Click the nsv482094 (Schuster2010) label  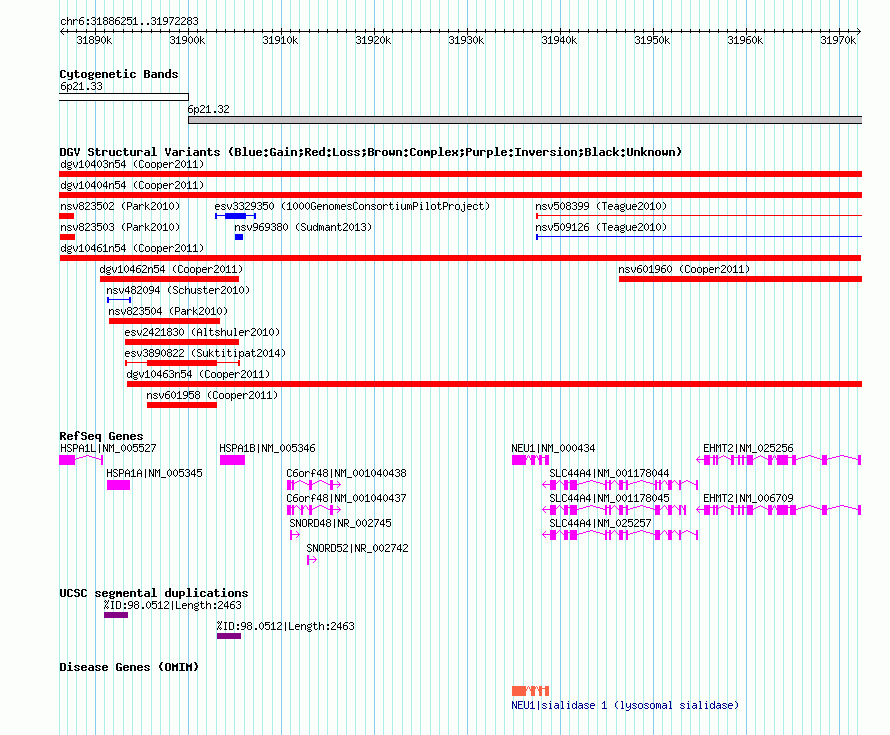(x=178, y=291)
